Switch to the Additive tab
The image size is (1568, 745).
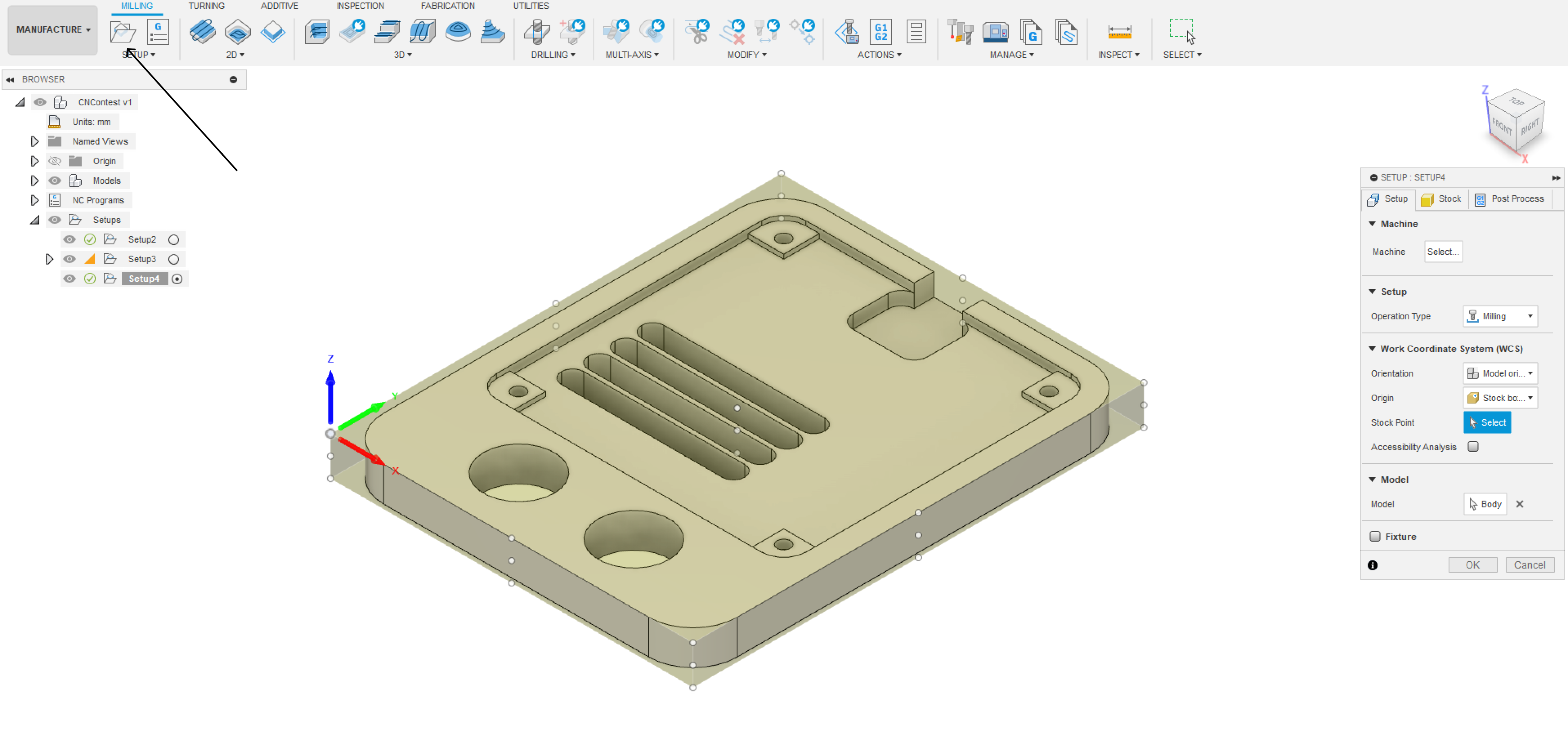279,6
